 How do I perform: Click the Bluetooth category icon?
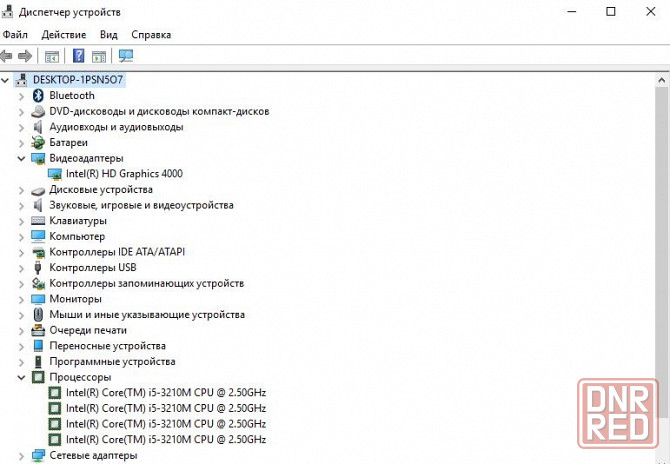pos(38,96)
